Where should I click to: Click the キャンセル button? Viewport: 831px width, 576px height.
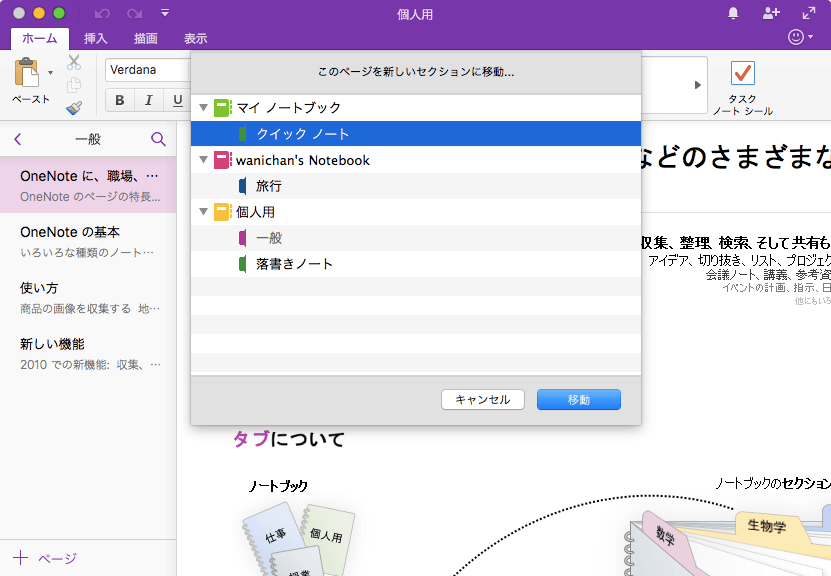[483, 400]
